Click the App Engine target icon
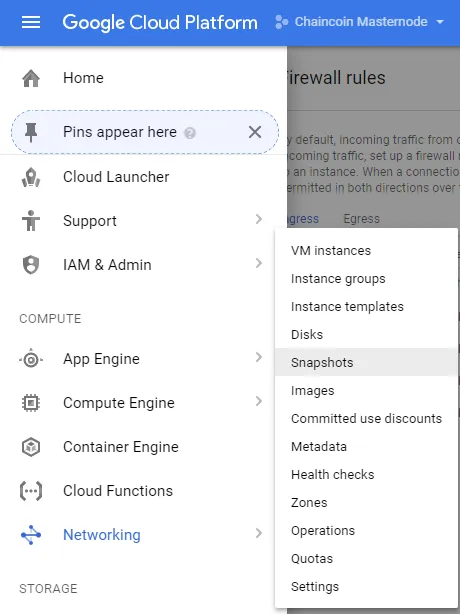The width and height of the screenshot is (460, 614). (31, 359)
